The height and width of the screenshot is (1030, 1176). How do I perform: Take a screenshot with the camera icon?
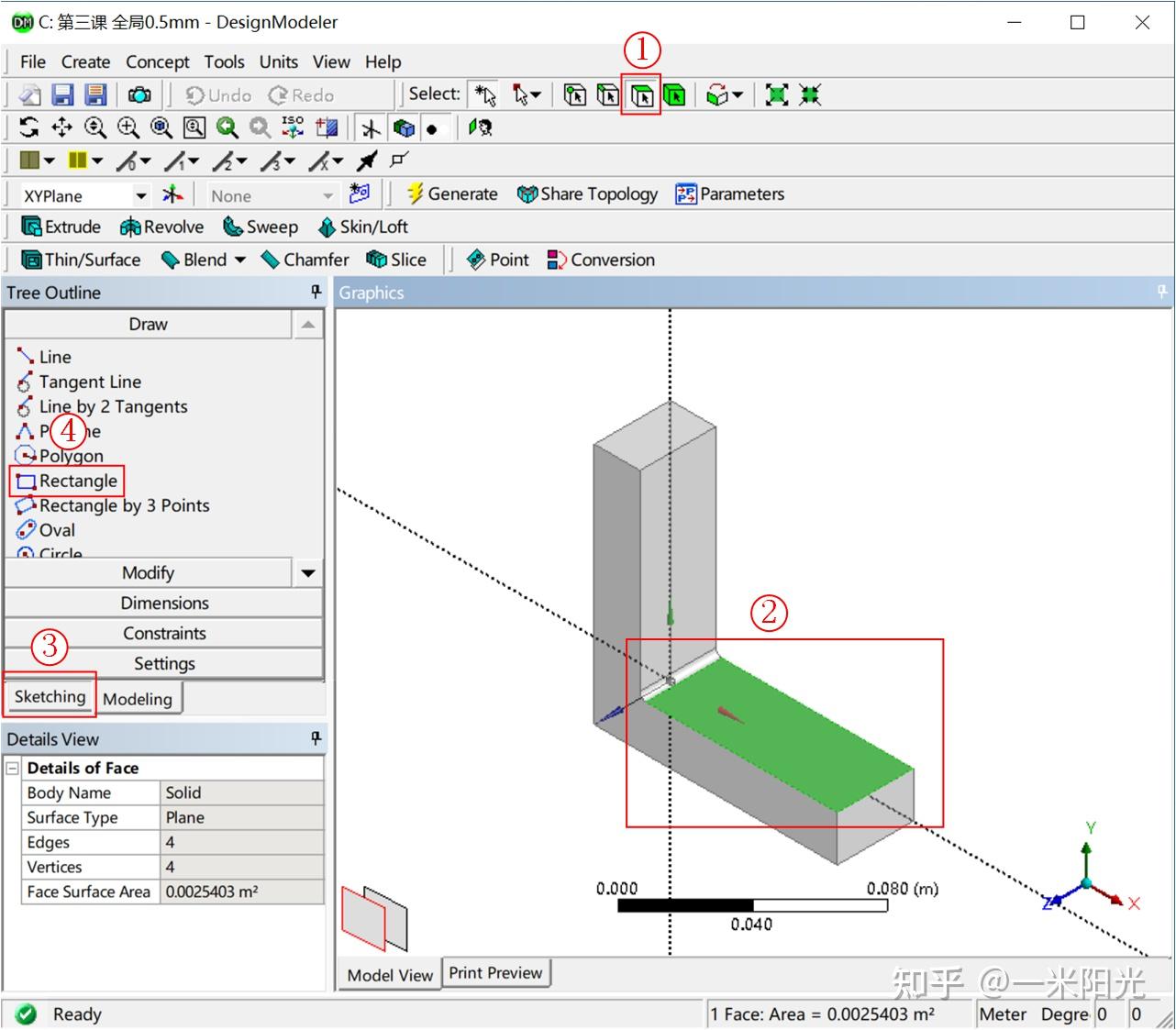(139, 94)
